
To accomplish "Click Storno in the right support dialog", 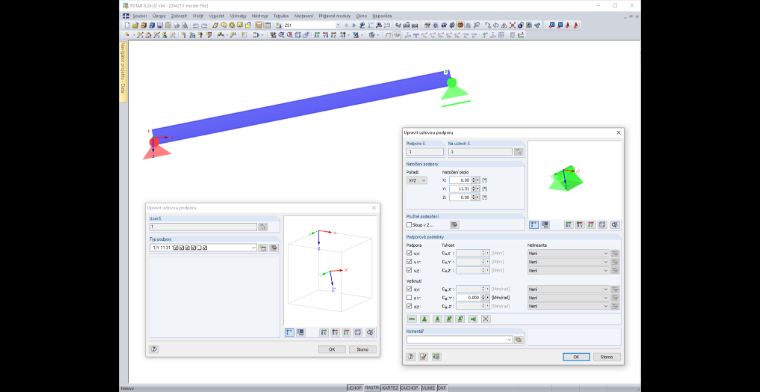I will (607, 357).
